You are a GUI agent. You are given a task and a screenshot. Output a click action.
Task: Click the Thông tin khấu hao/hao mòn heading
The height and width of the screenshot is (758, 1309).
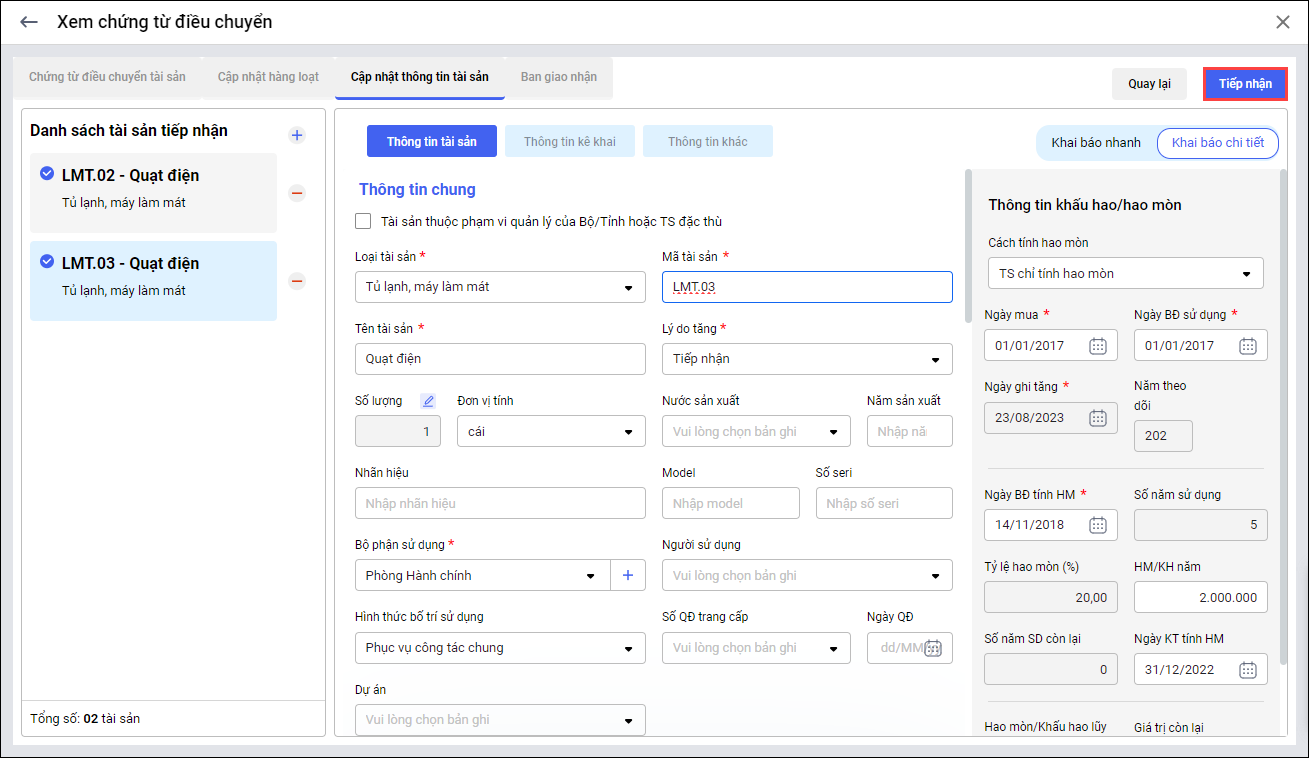(x=1085, y=205)
